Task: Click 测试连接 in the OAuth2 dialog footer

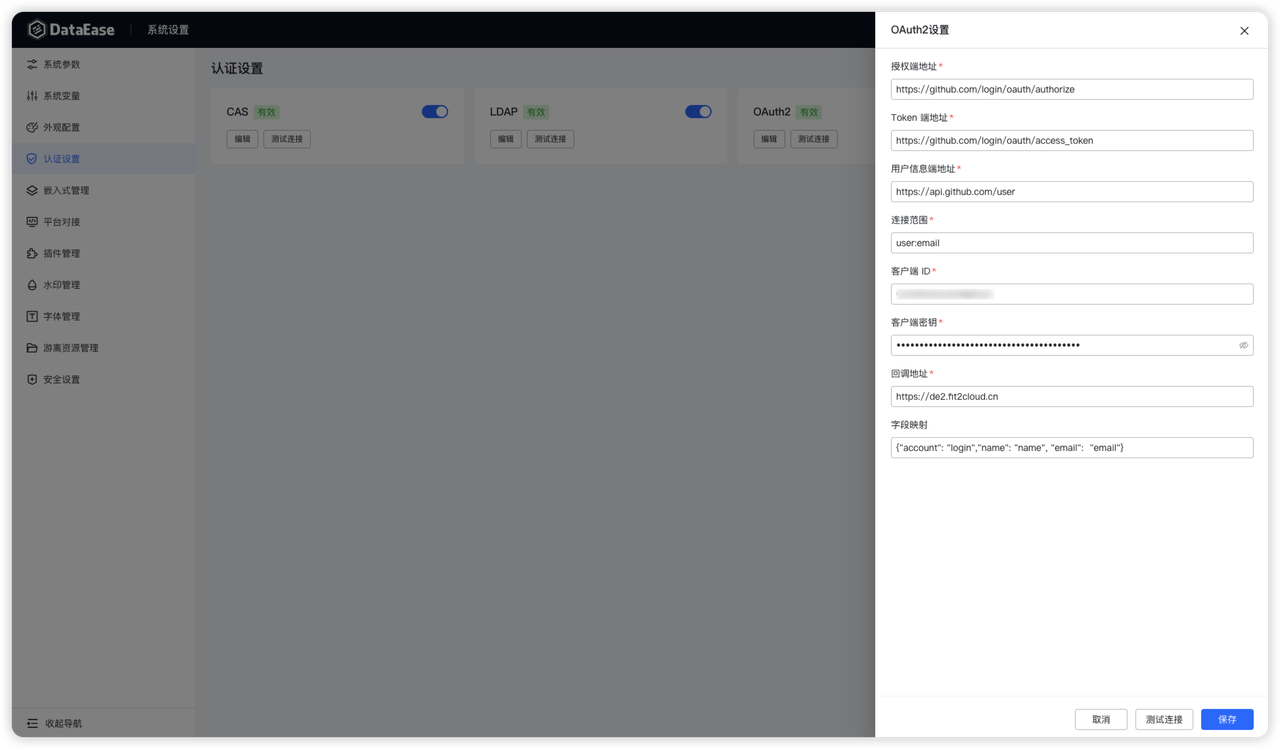Action: tap(1164, 720)
